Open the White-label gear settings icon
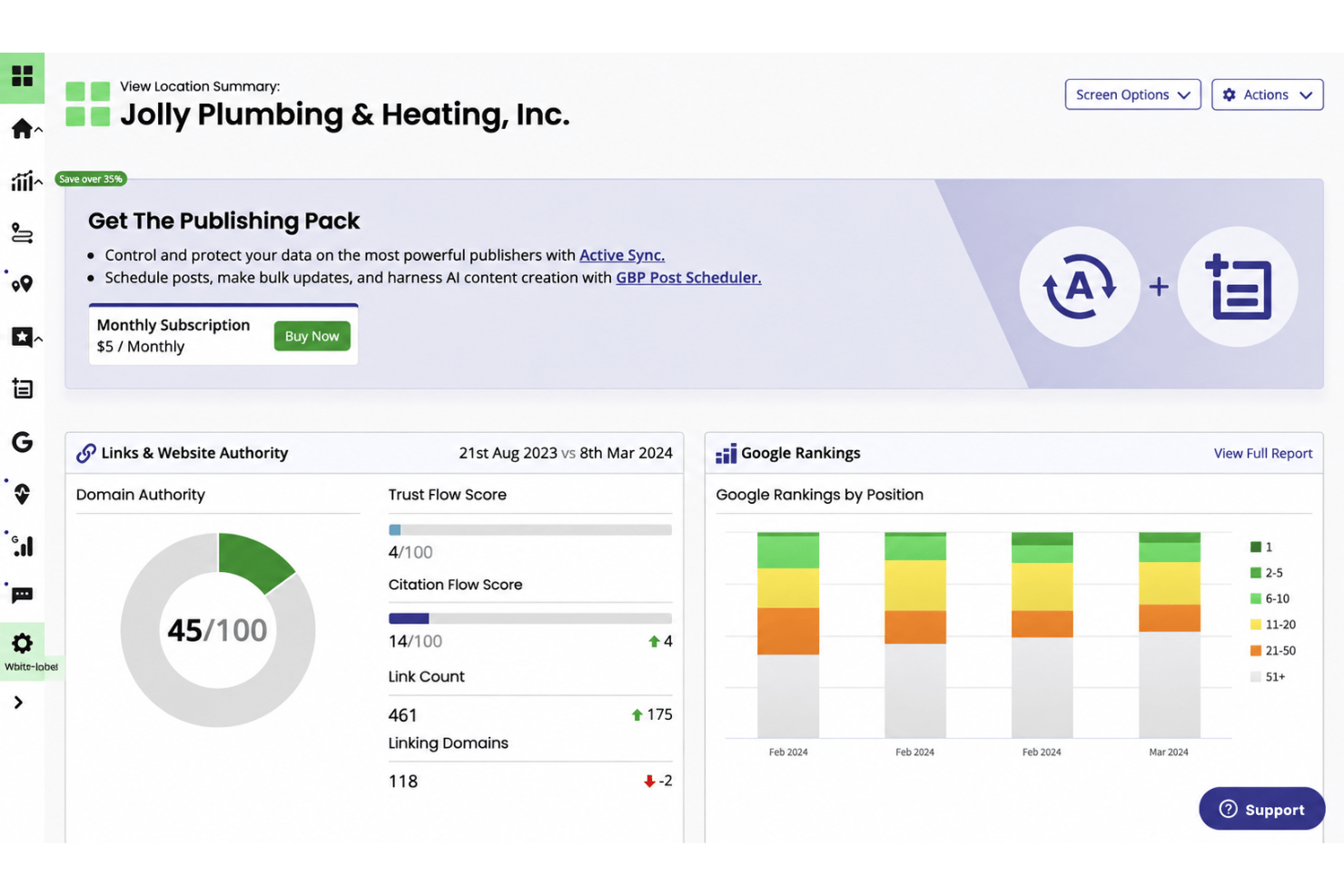This screenshot has height=896, width=1344. (22, 644)
